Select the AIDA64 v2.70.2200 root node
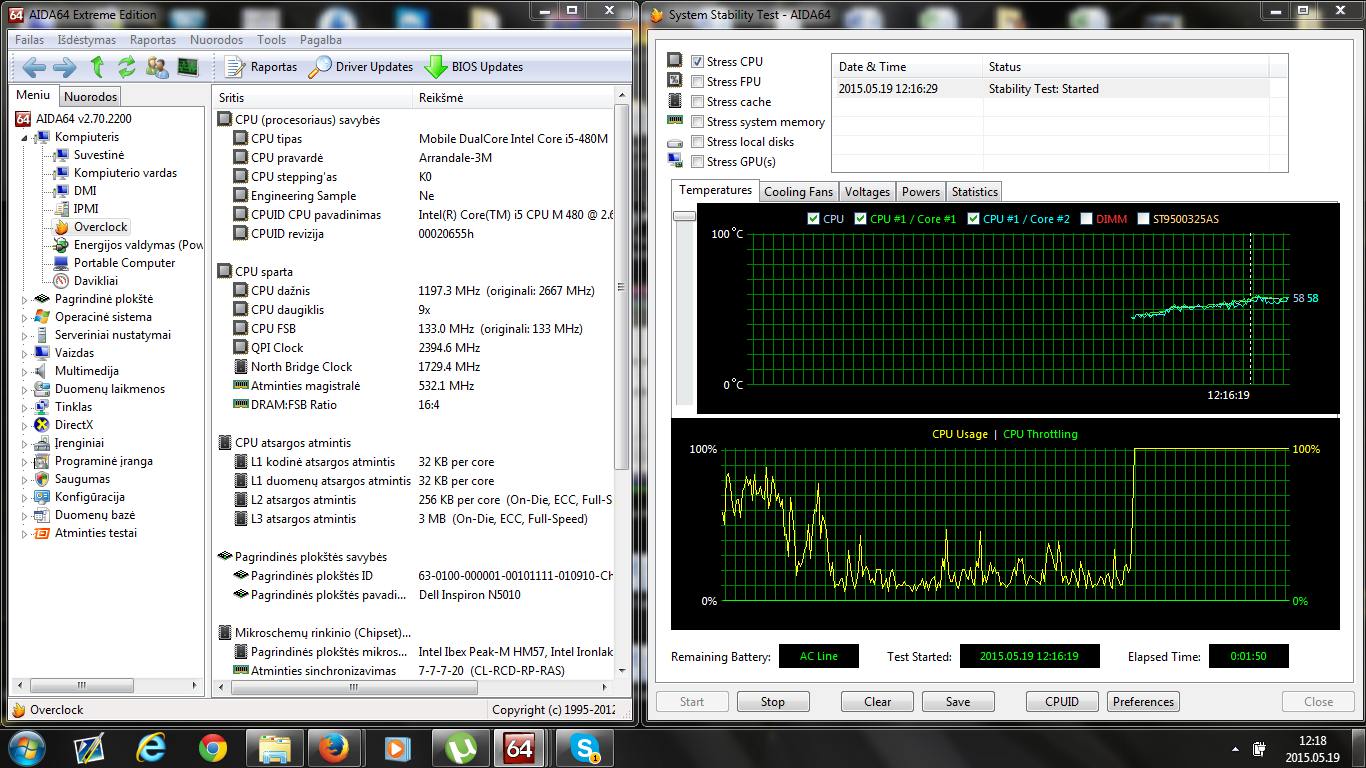This screenshot has height=768, width=1366. coord(83,119)
